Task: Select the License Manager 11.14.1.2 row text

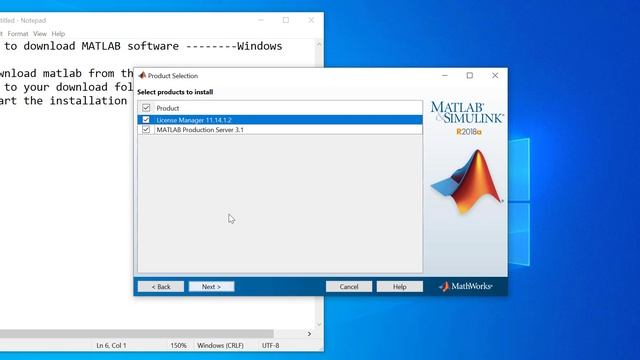Action: [194, 120]
